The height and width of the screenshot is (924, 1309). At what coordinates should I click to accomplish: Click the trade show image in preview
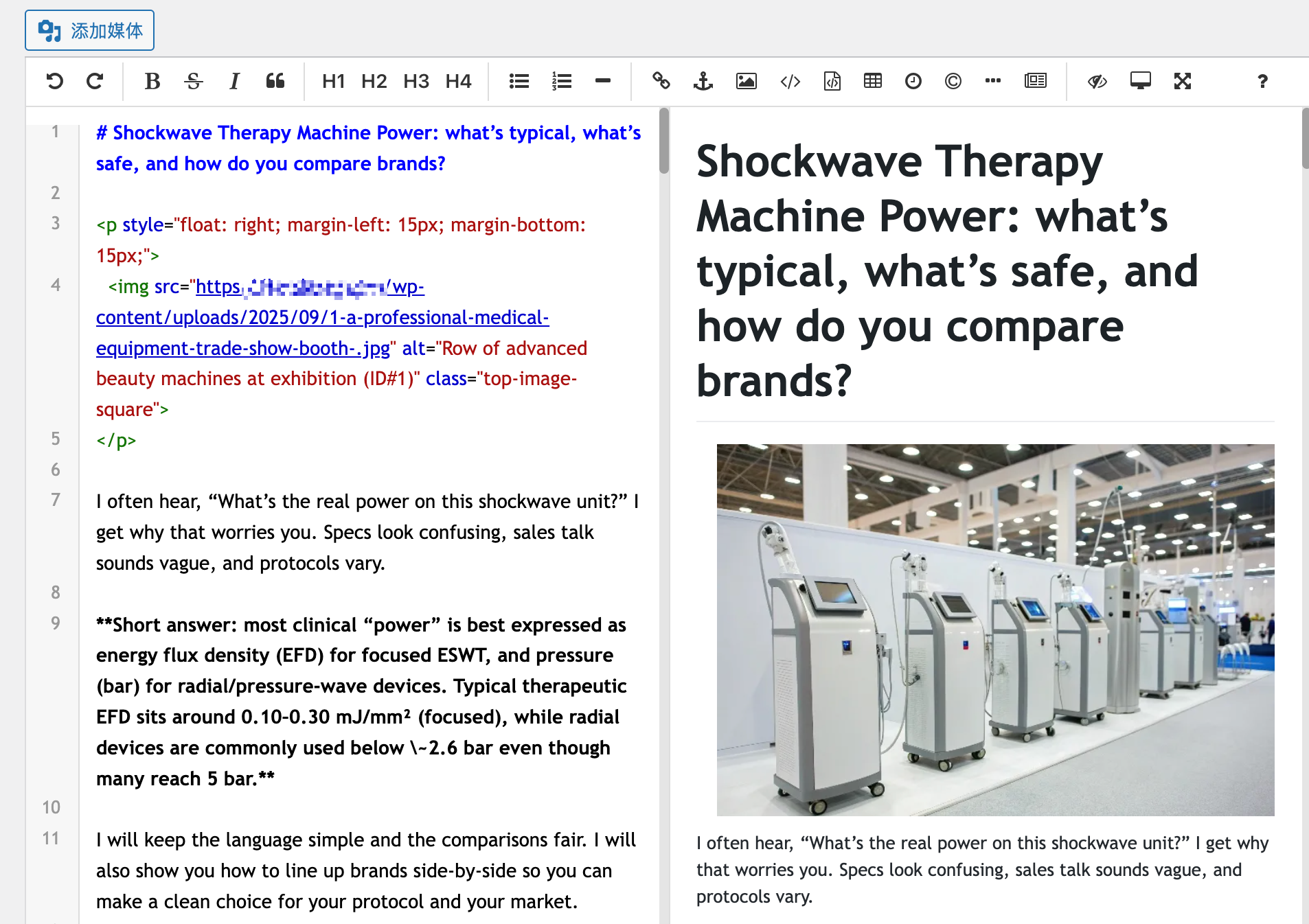[x=995, y=630]
